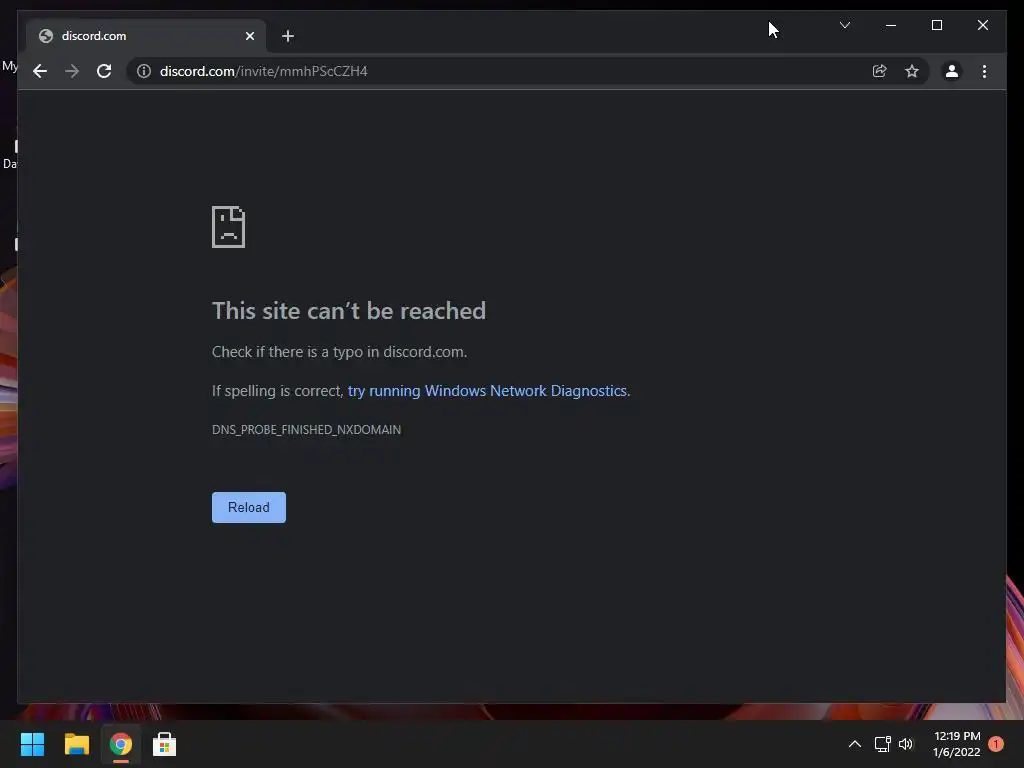The height and width of the screenshot is (768, 1024).
Task: Maximize the Chrome window
Action: tap(936, 25)
